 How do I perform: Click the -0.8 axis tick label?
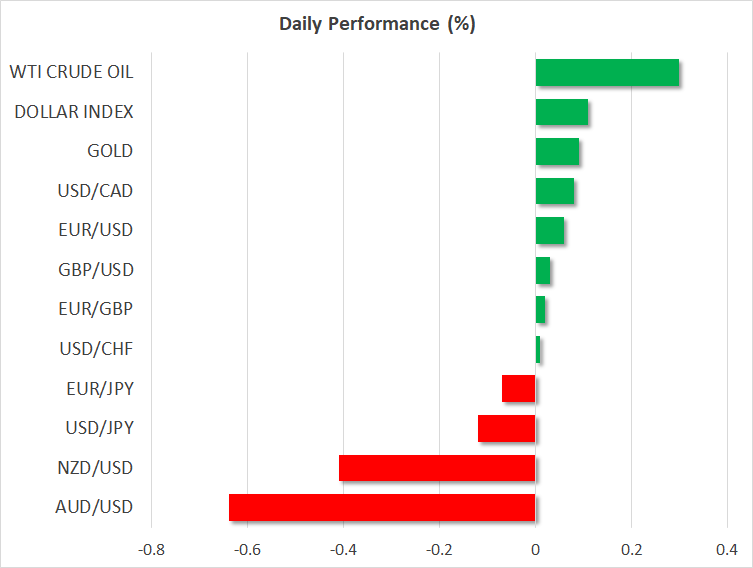click(x=151, y=549)
